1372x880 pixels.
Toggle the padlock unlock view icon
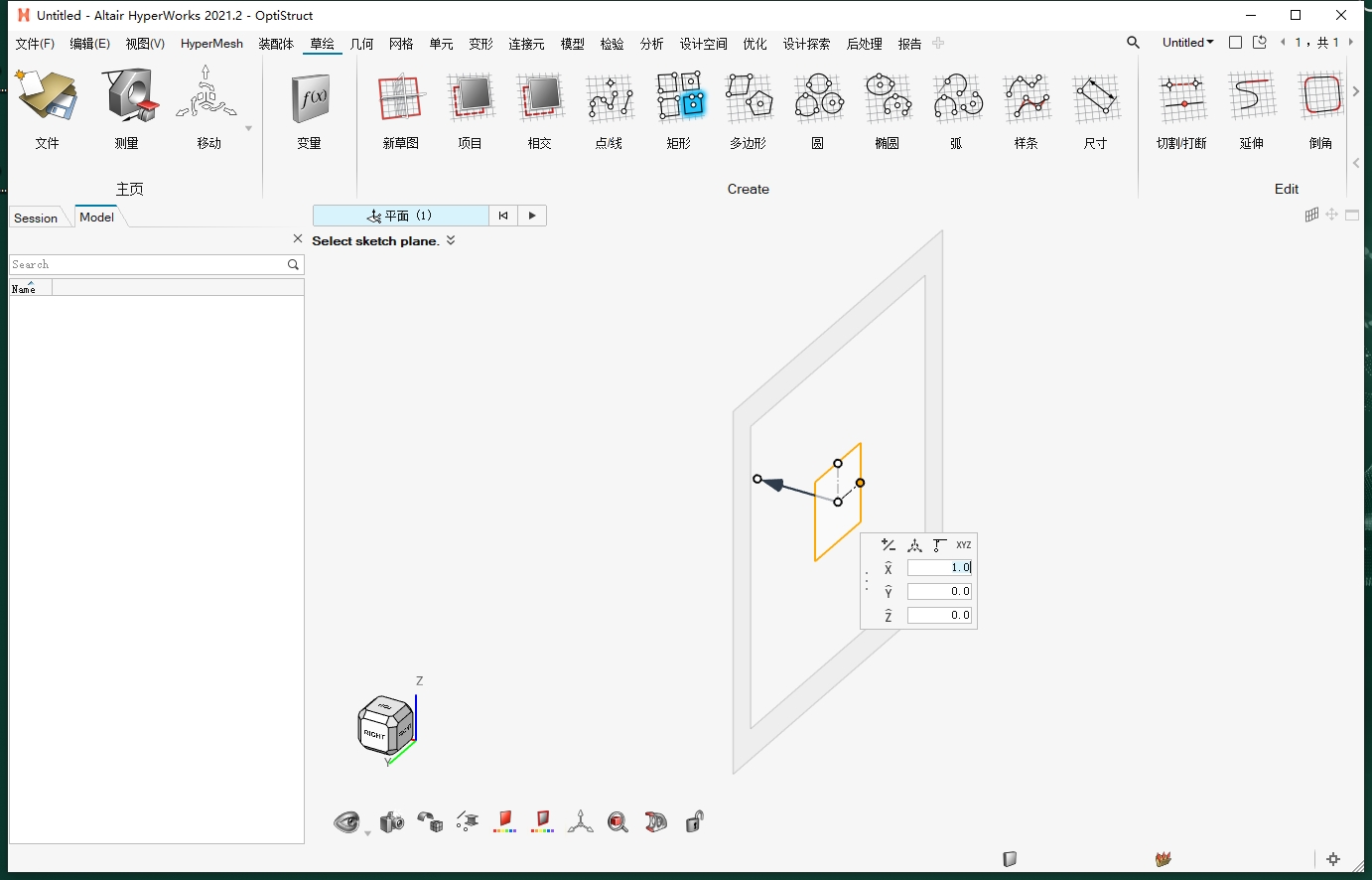pyautogui.click(x=694, y=821)
